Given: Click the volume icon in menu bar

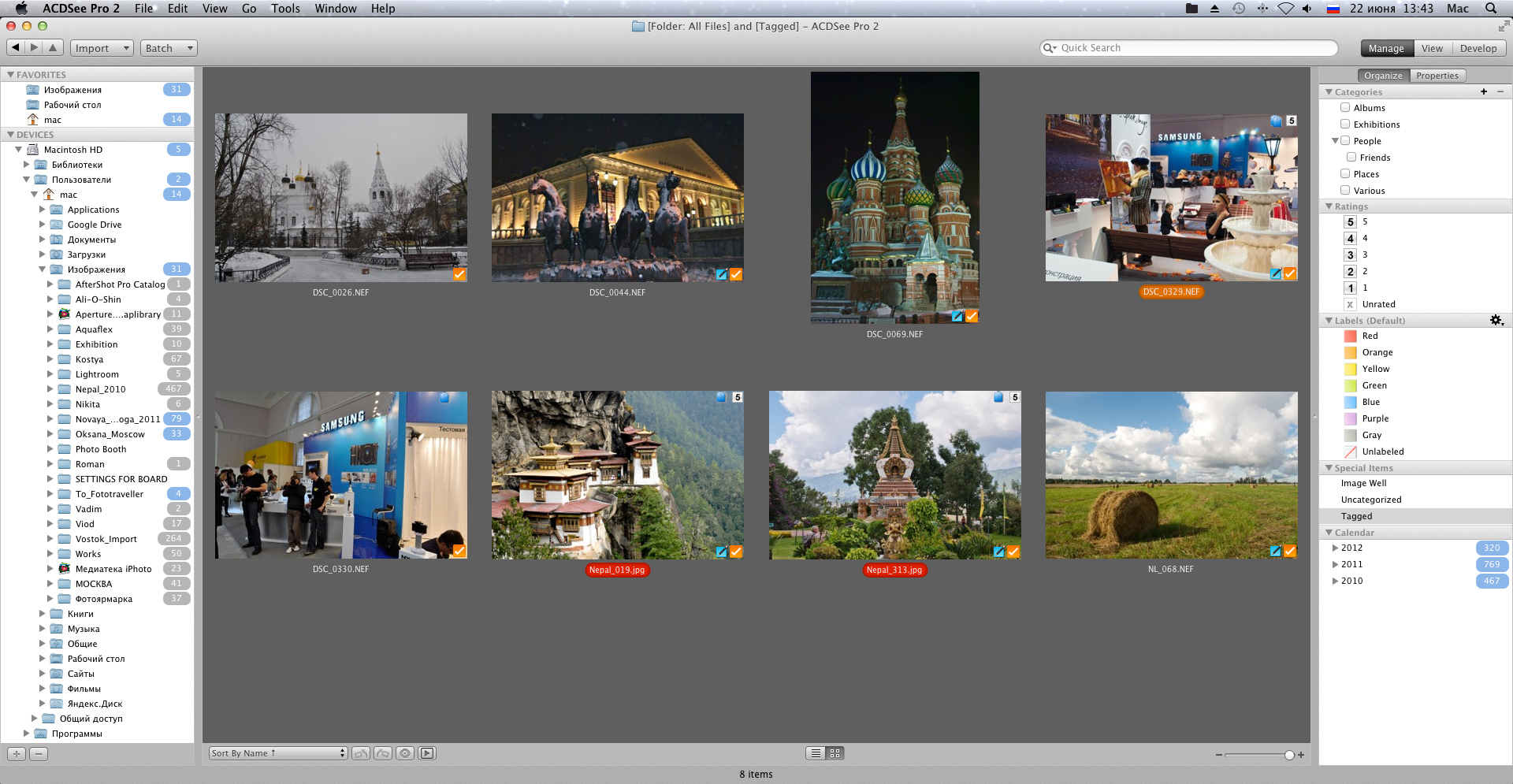Looking at the screenshot, I should (x=1307, y=8).
